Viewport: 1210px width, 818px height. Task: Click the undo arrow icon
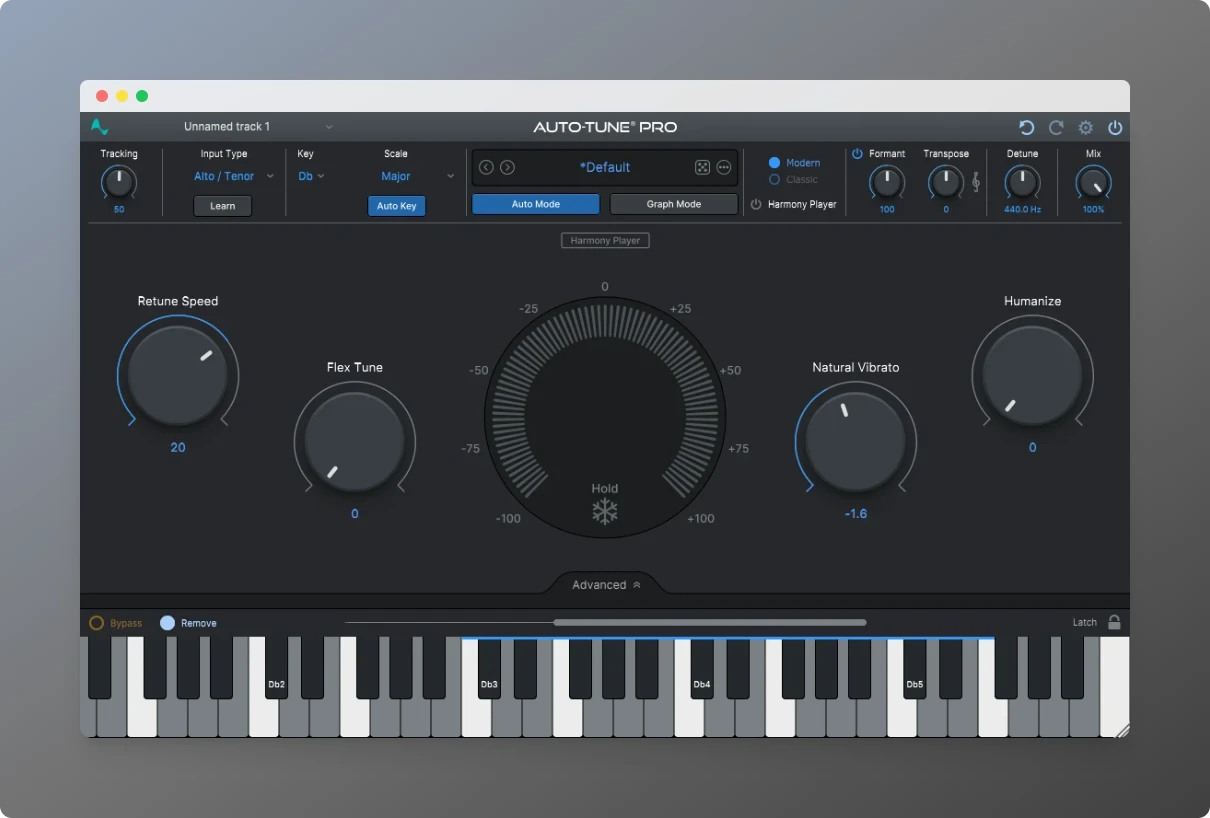pos(1026,128)
